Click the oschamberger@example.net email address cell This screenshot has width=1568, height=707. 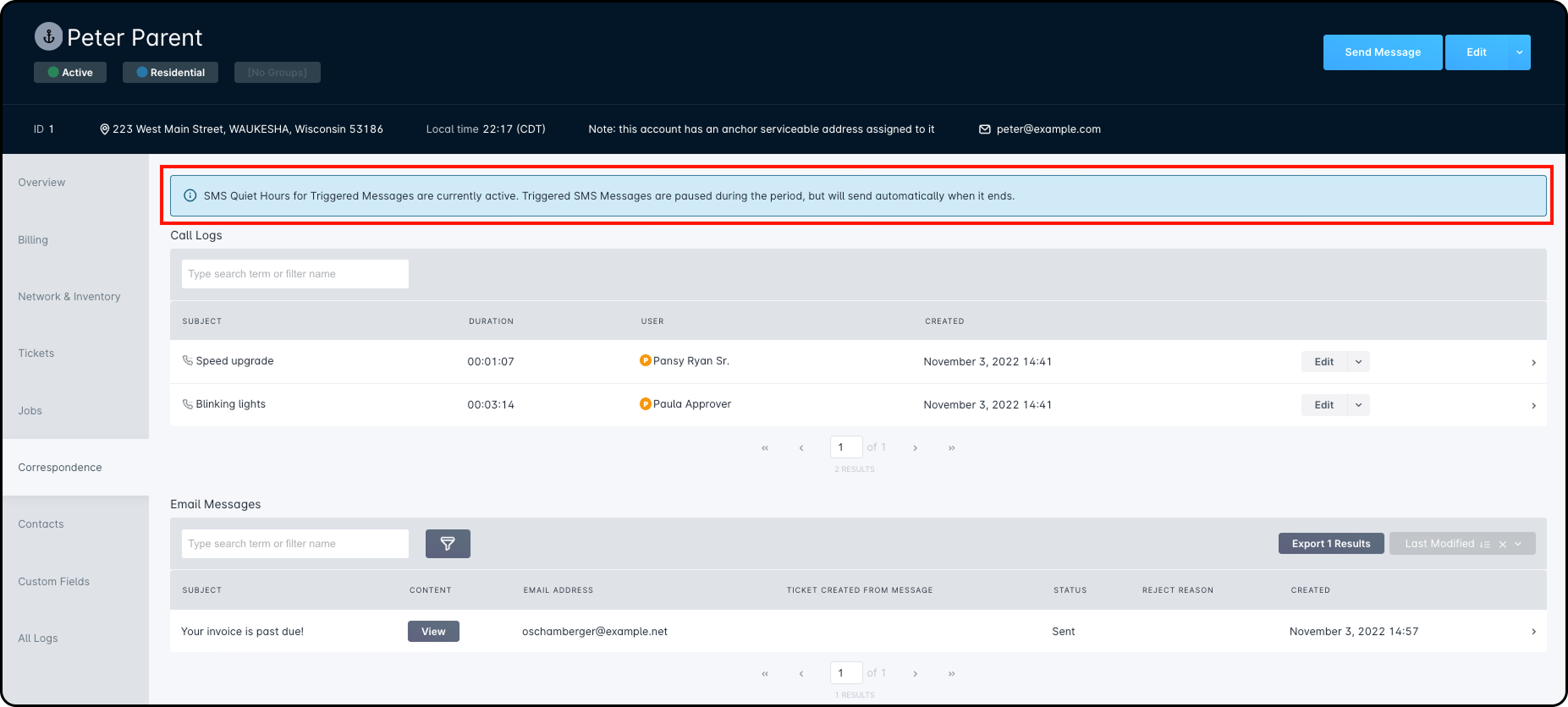[595, 632]
